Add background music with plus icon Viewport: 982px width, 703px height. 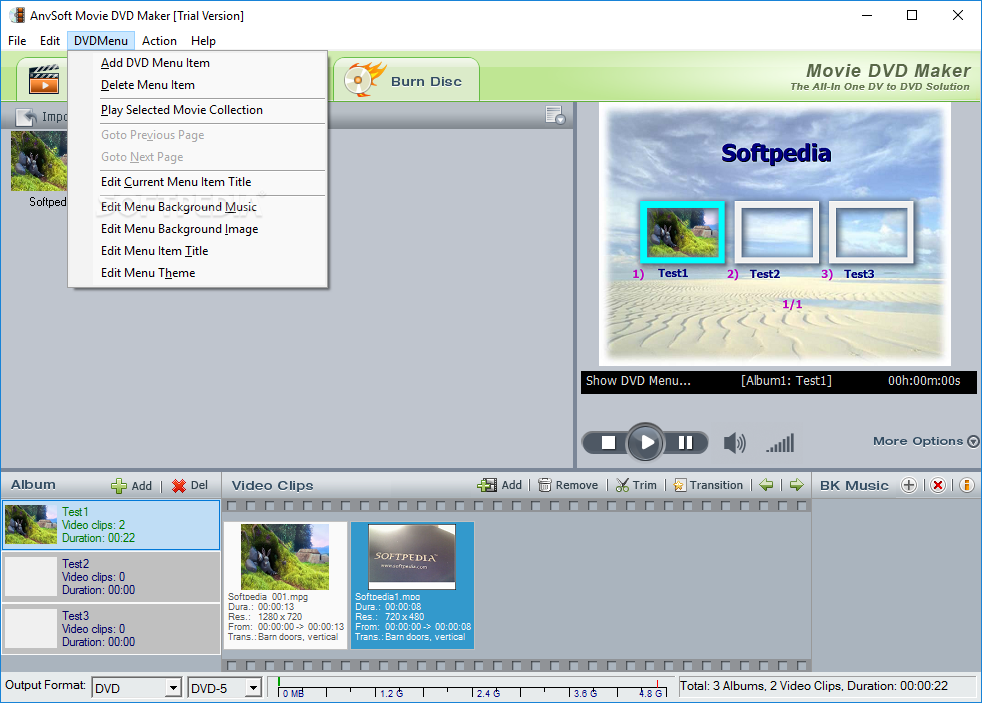point(909,485)
